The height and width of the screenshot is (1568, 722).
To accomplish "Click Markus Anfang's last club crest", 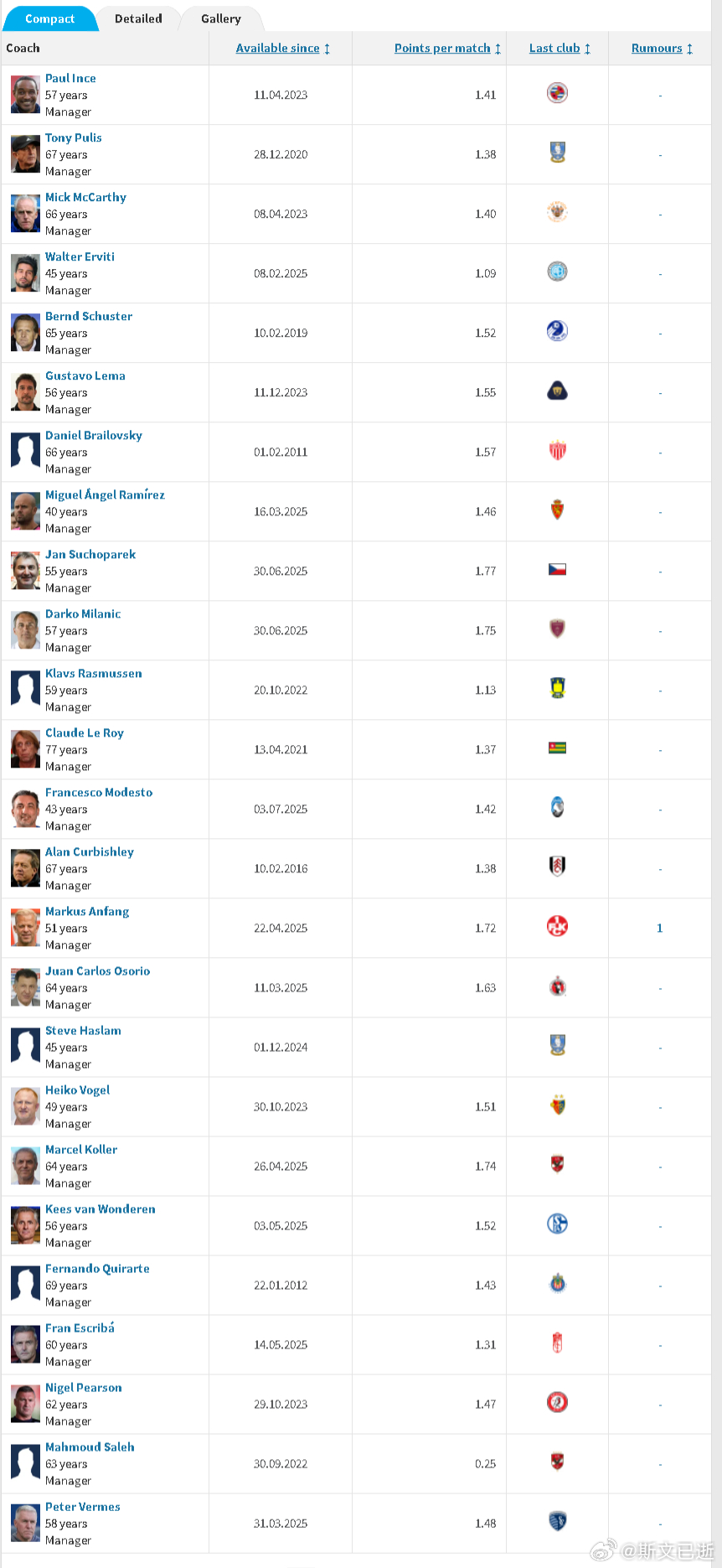I will pos(557,926).
